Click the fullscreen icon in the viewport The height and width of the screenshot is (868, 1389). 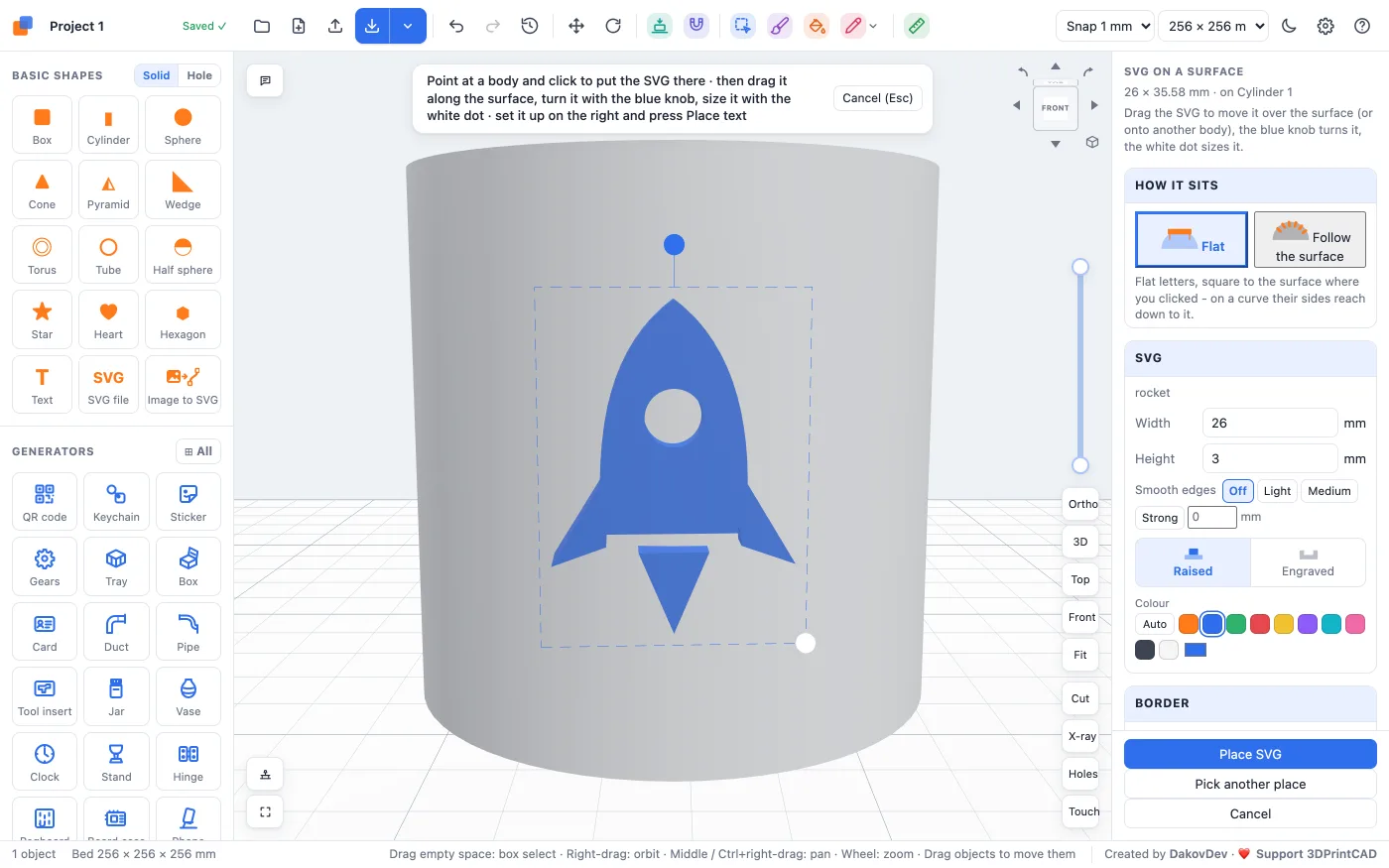click(x=265, y=811)
